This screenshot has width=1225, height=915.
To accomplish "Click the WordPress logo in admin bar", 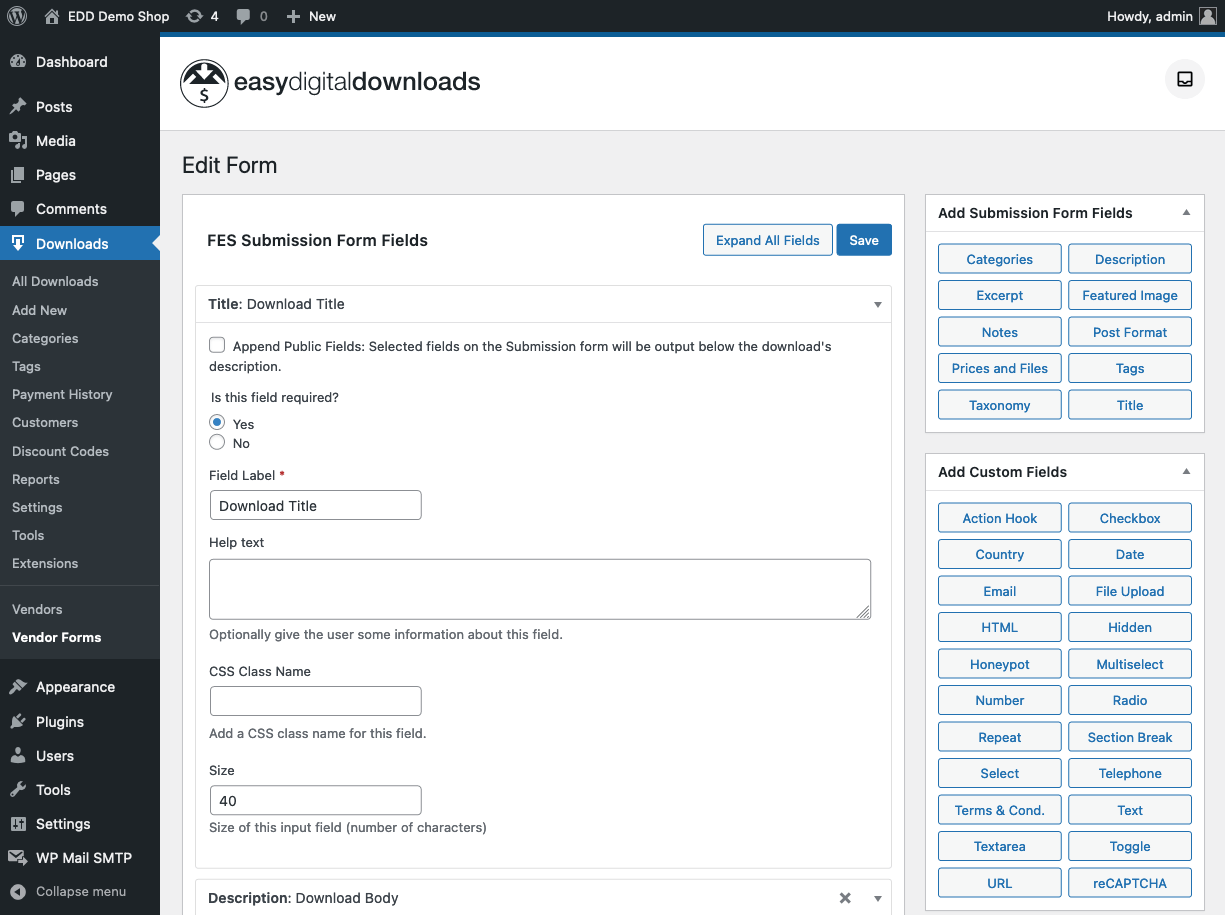I will pos(17,16).
